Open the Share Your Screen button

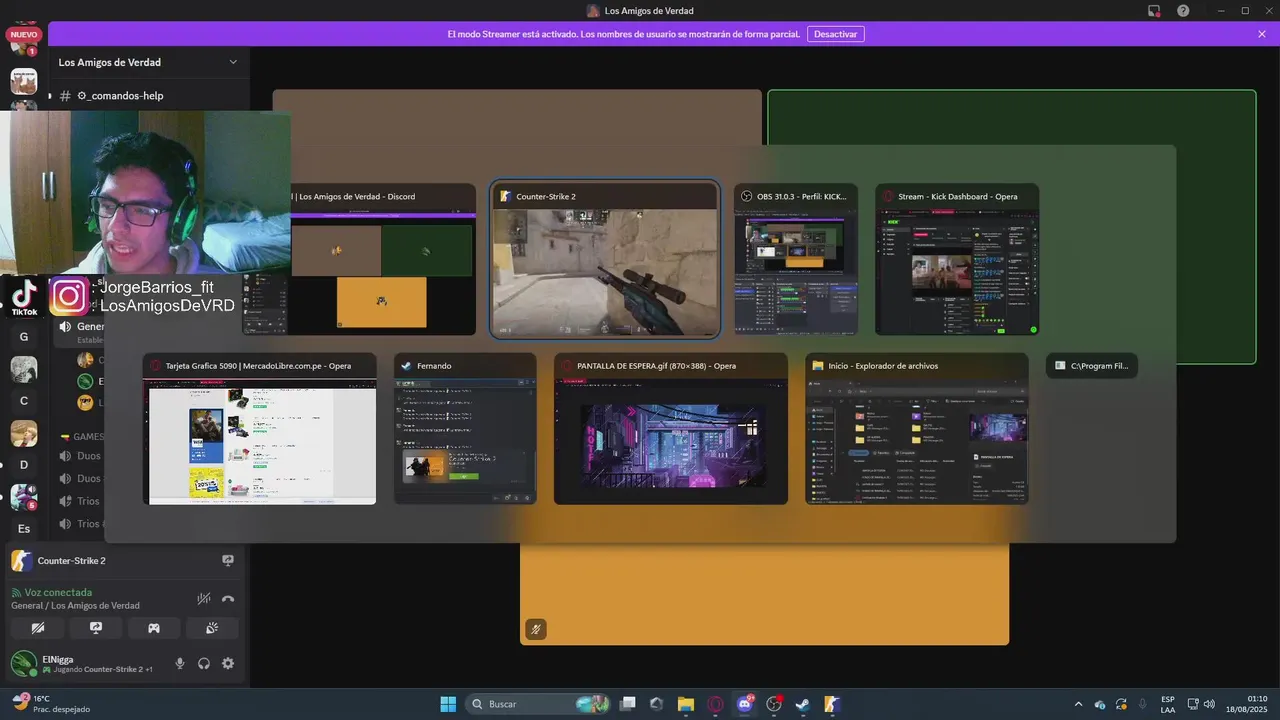96,628
